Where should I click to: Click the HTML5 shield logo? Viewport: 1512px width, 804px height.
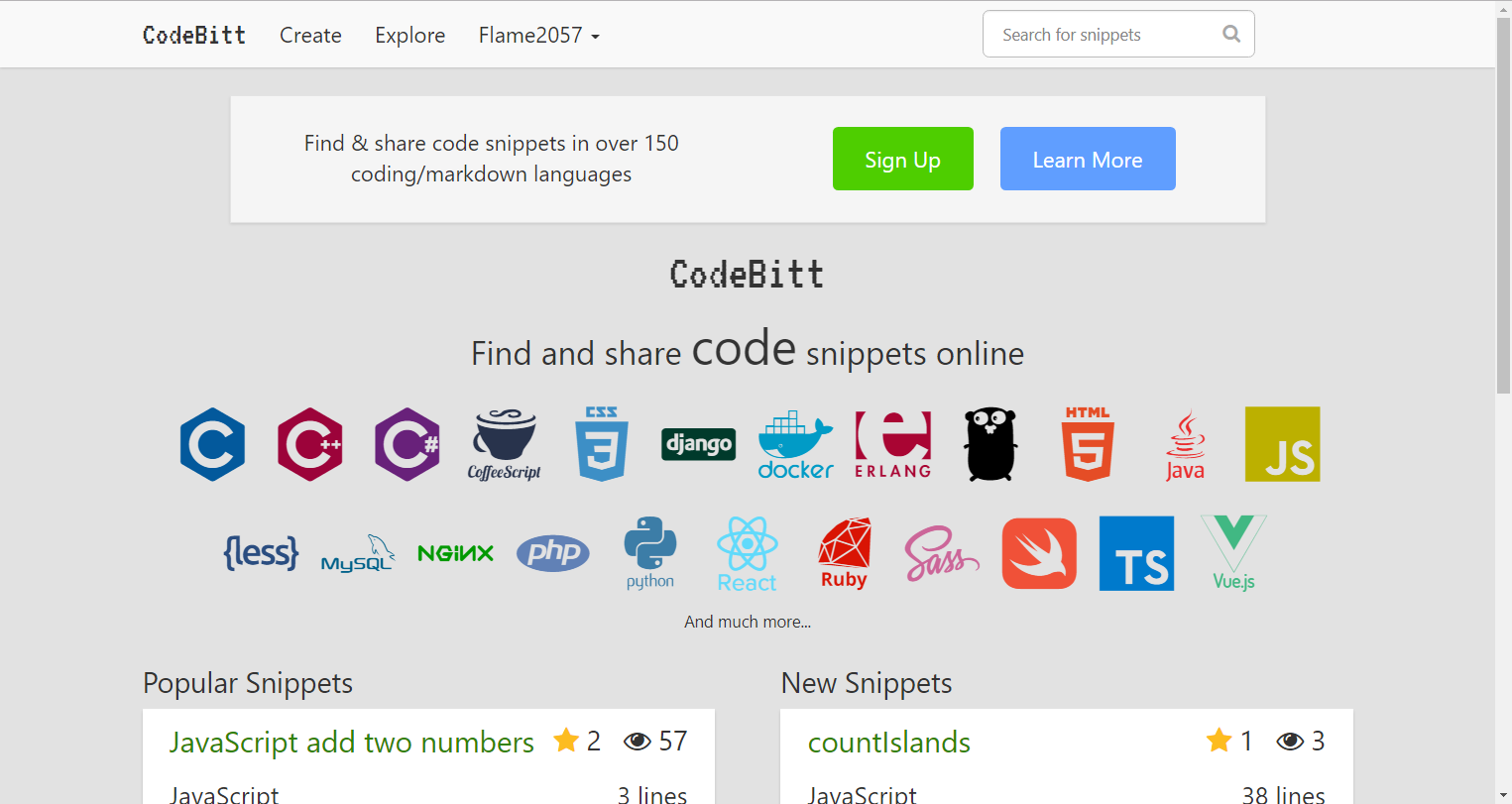[1088, 444]
